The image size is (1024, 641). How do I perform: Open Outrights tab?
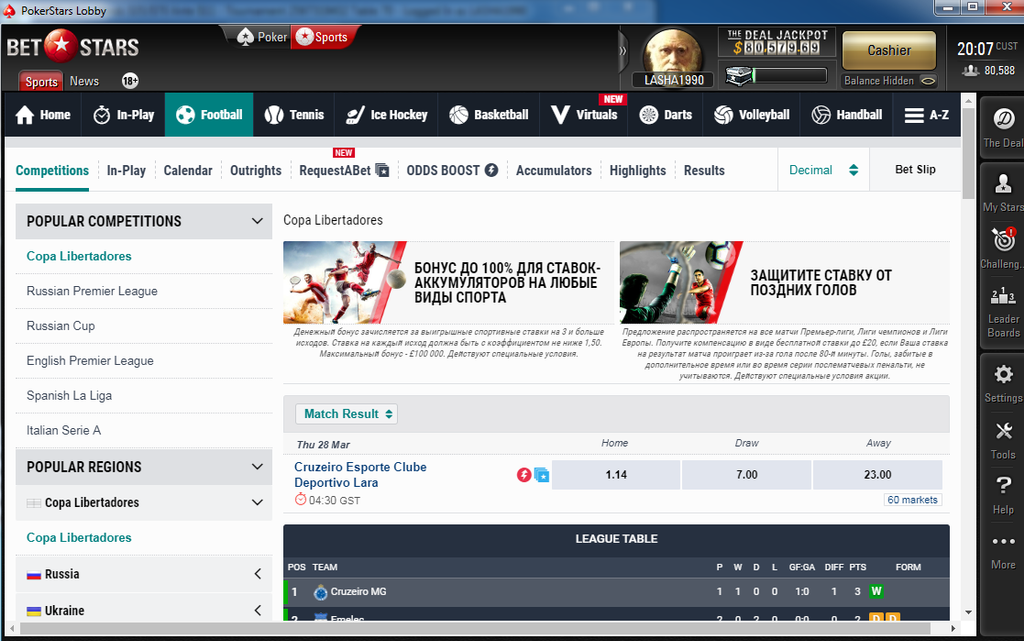coord(255,170)
